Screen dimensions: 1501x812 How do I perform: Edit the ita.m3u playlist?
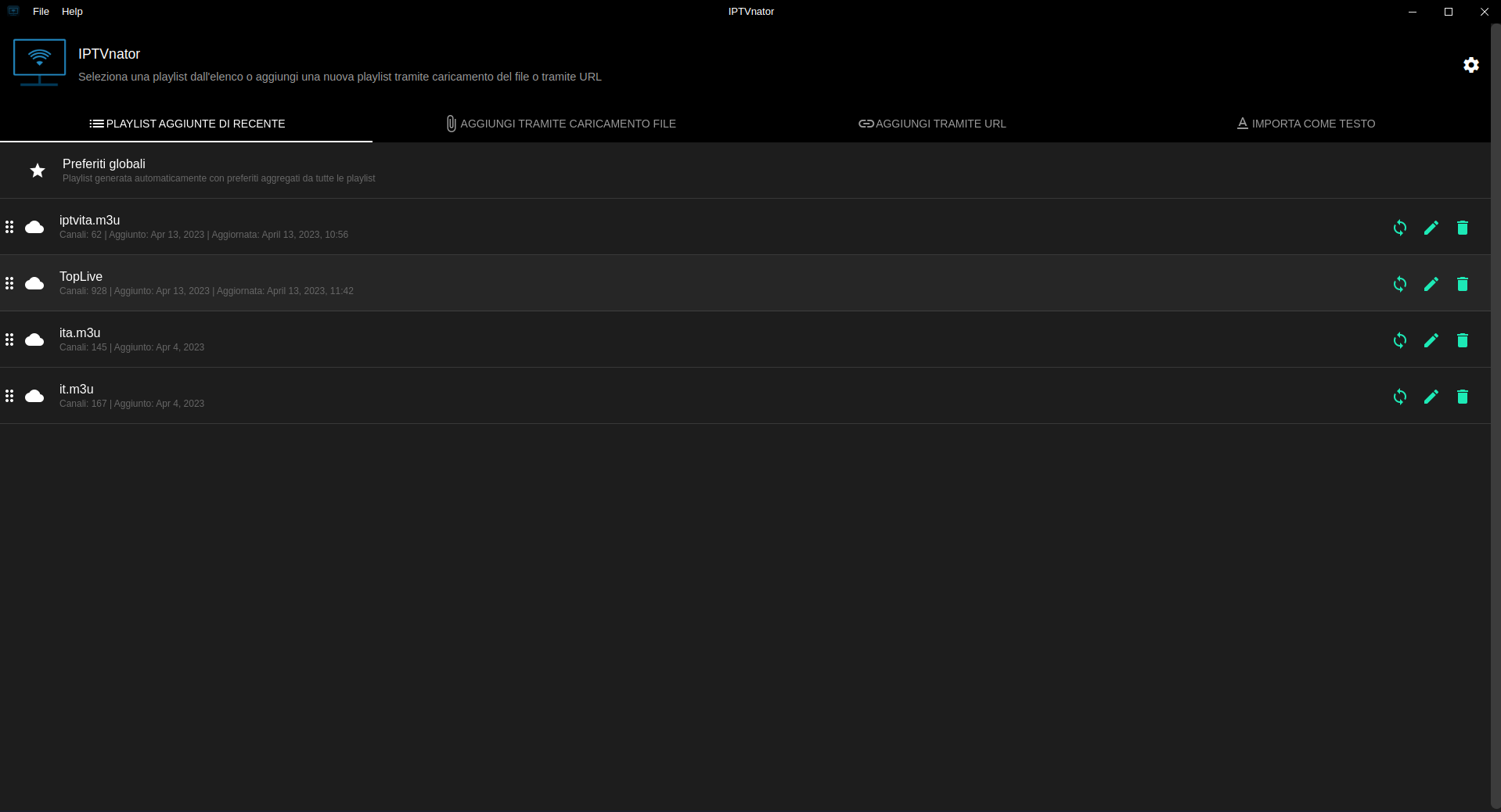pyautogui.click(x=1431, y=340)
